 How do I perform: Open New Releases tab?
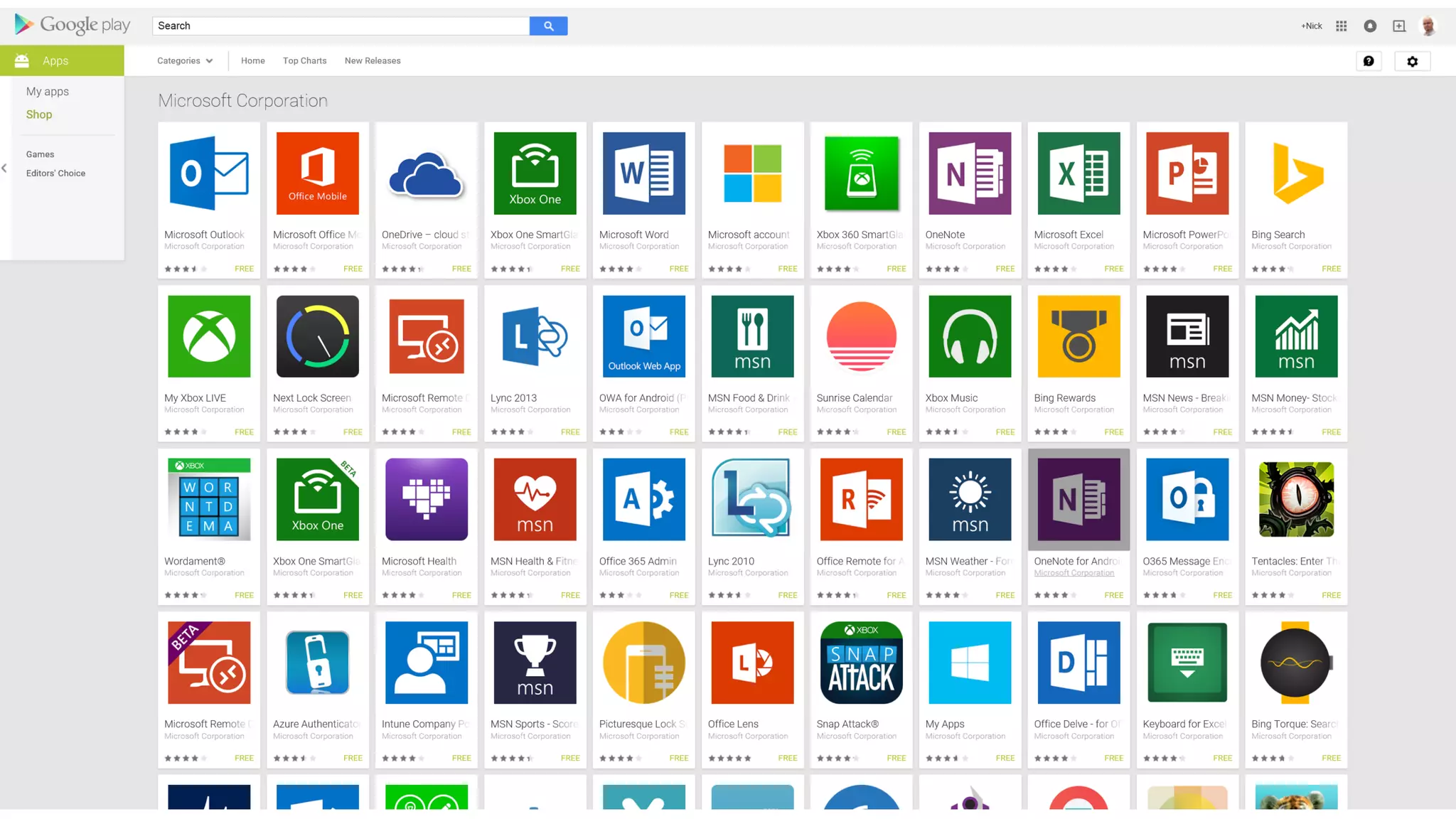point(373,61)
